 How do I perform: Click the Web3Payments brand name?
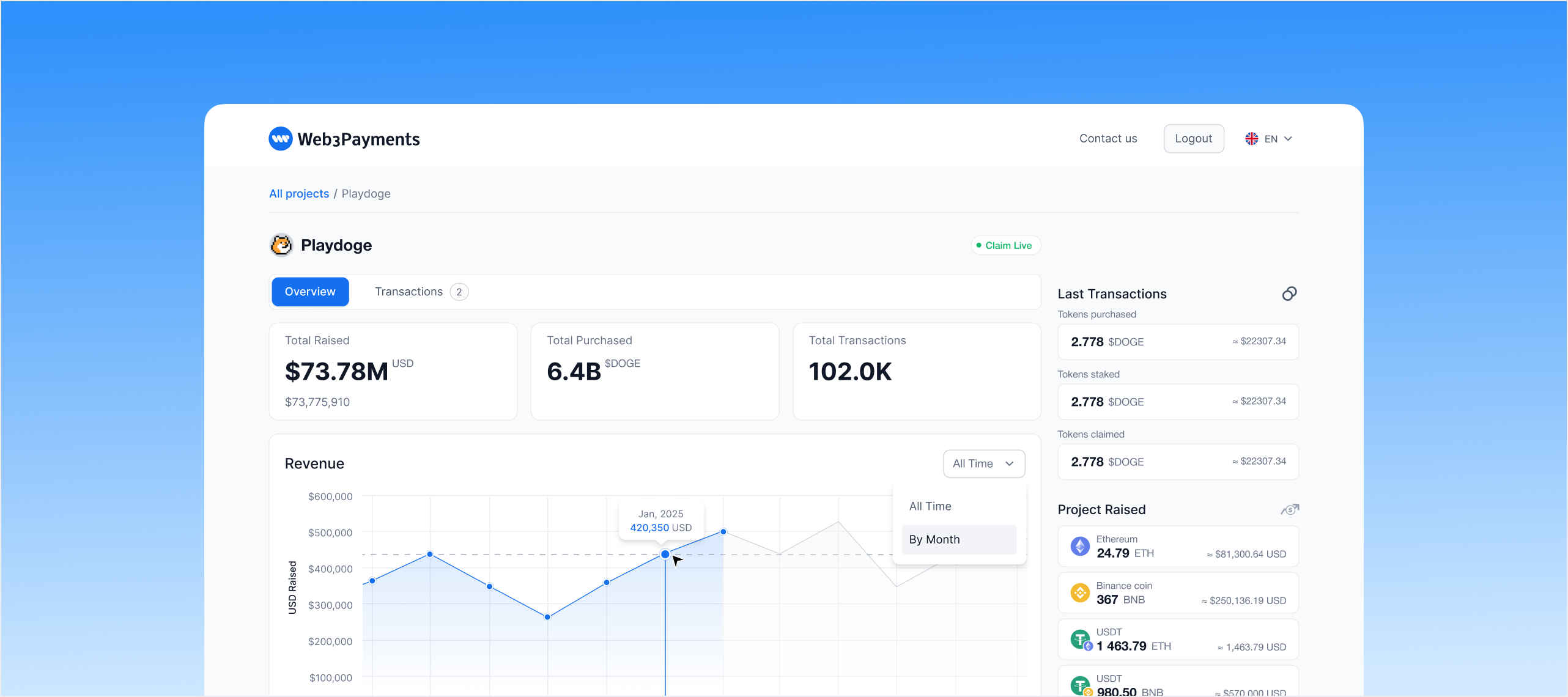point(358,139)
